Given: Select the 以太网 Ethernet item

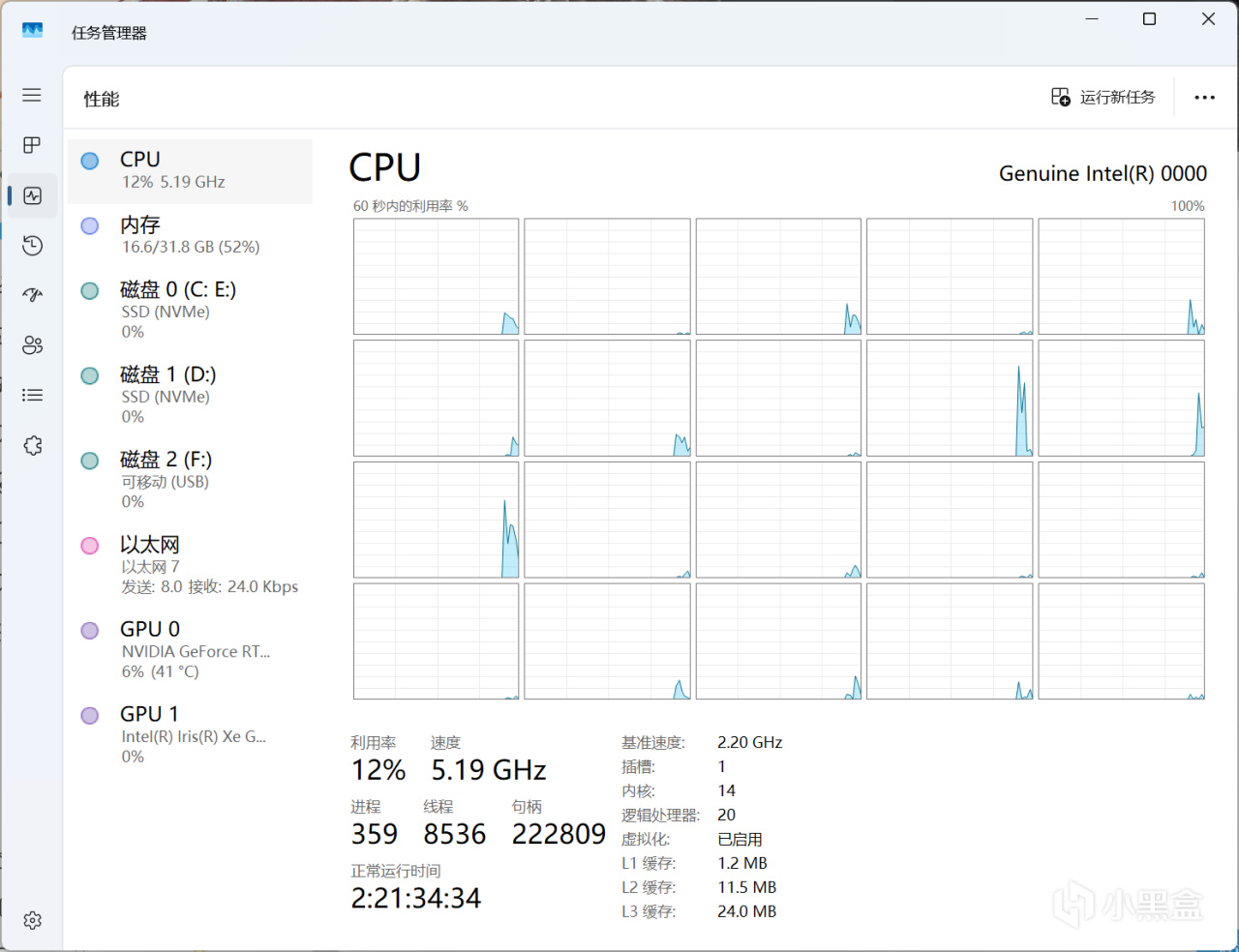Looking at the screenshot, I should [190, 564].
